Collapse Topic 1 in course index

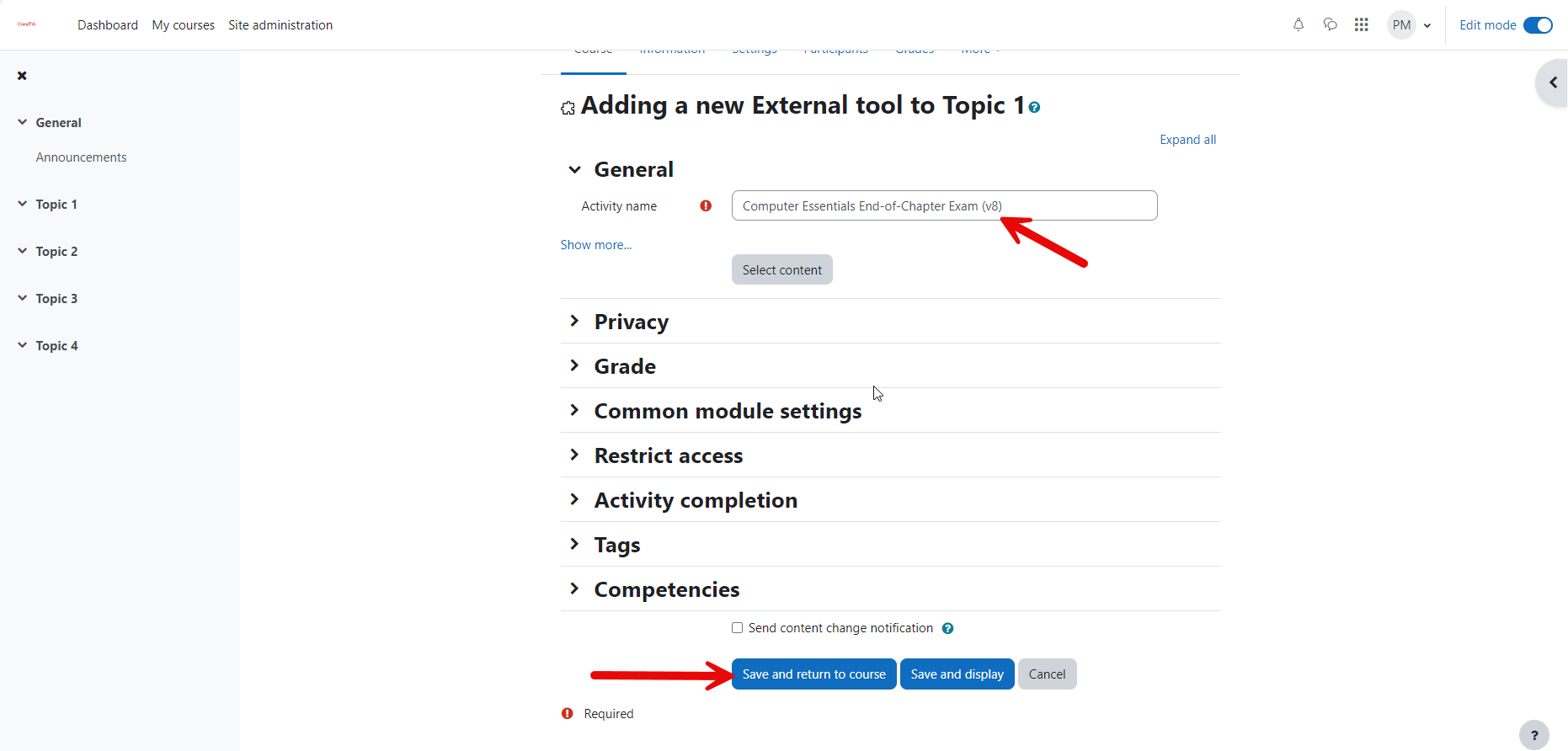pyautogui.click(x=22, y=204)
